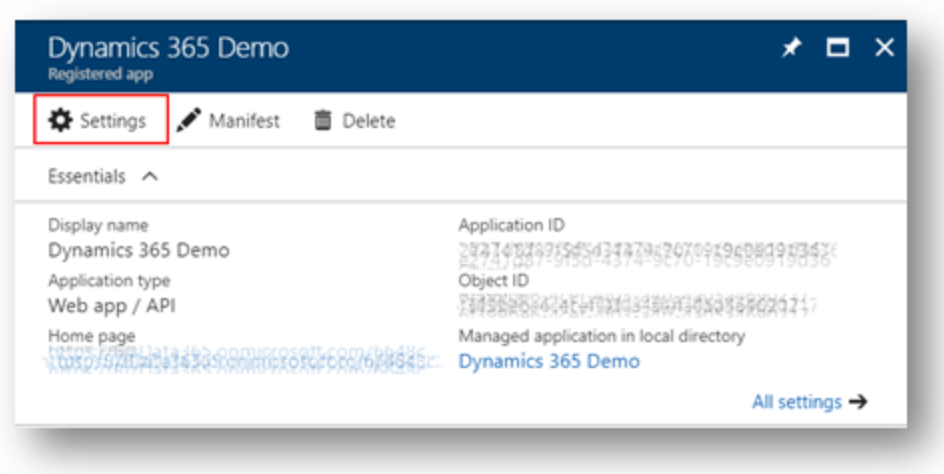Click the arrow beside All settings
944x474 pixels.
click(x=858, y=402)
